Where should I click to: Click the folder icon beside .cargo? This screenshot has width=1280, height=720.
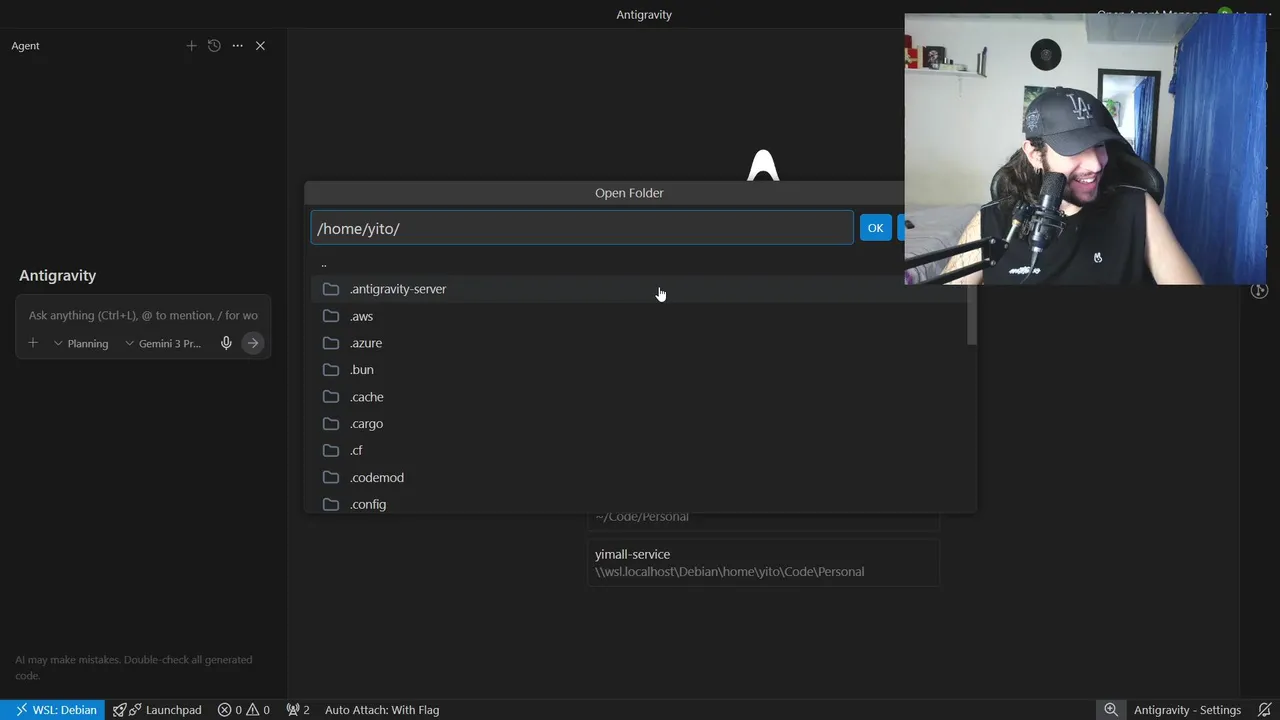pos(331,424)
